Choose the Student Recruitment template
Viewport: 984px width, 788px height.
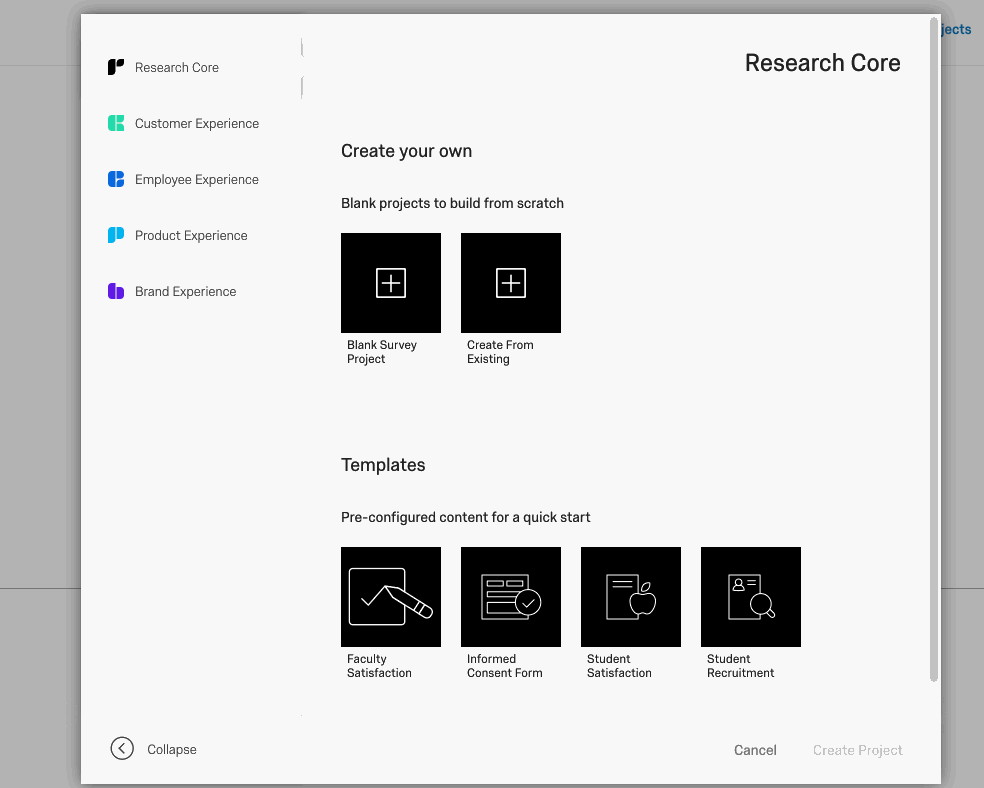tap(751, 597)
